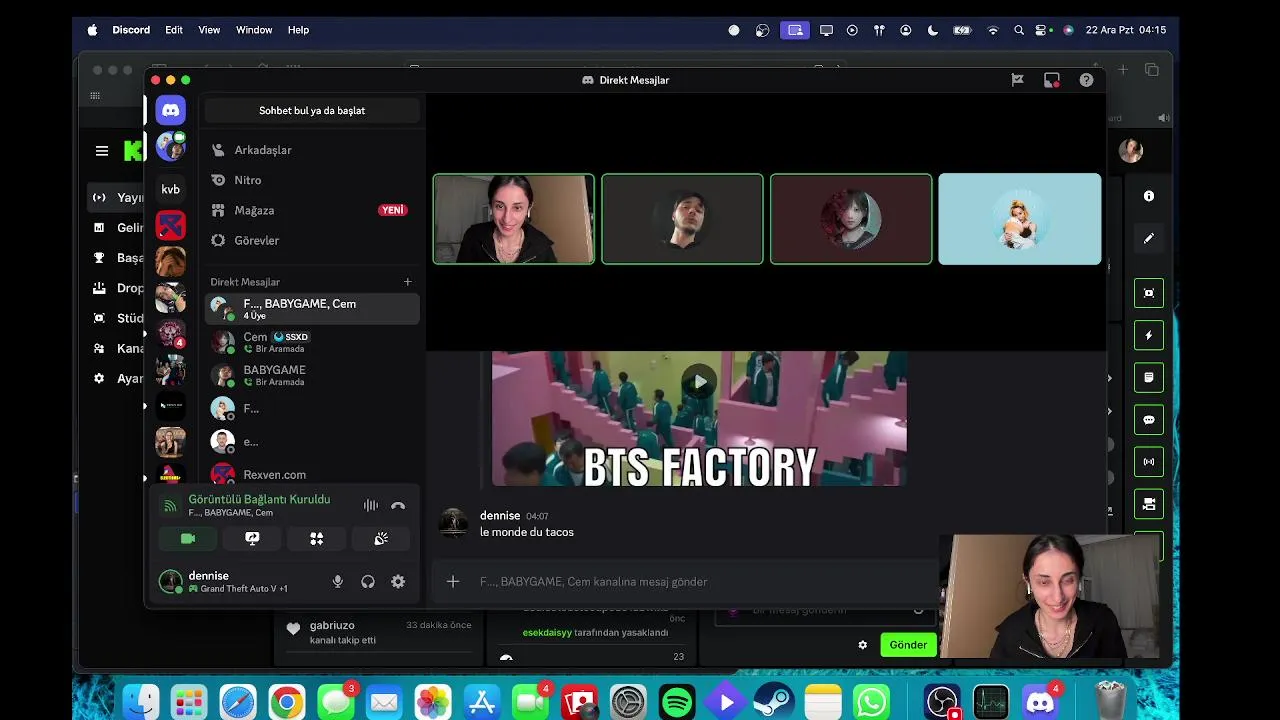Click dennise user avatar in user panel

pos(171,581)
